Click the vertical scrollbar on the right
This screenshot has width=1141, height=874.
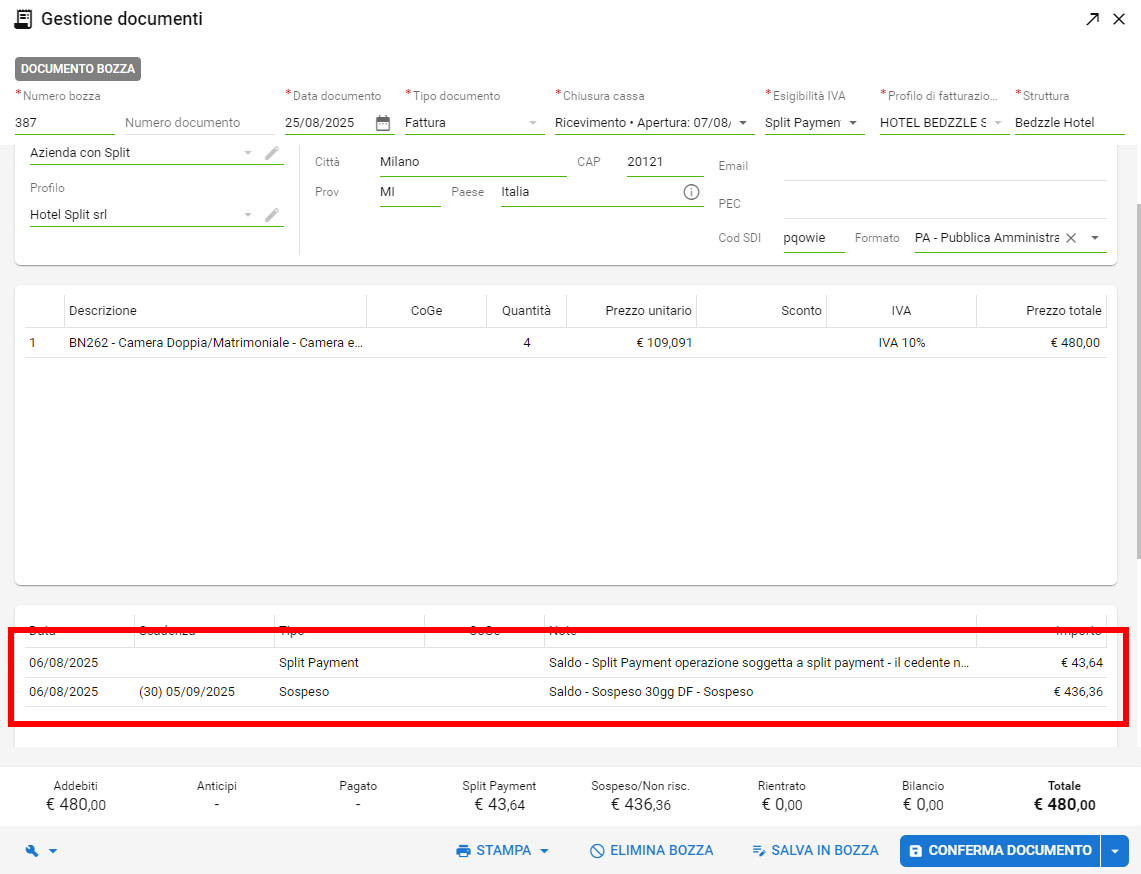click(x=1136, y=380)
